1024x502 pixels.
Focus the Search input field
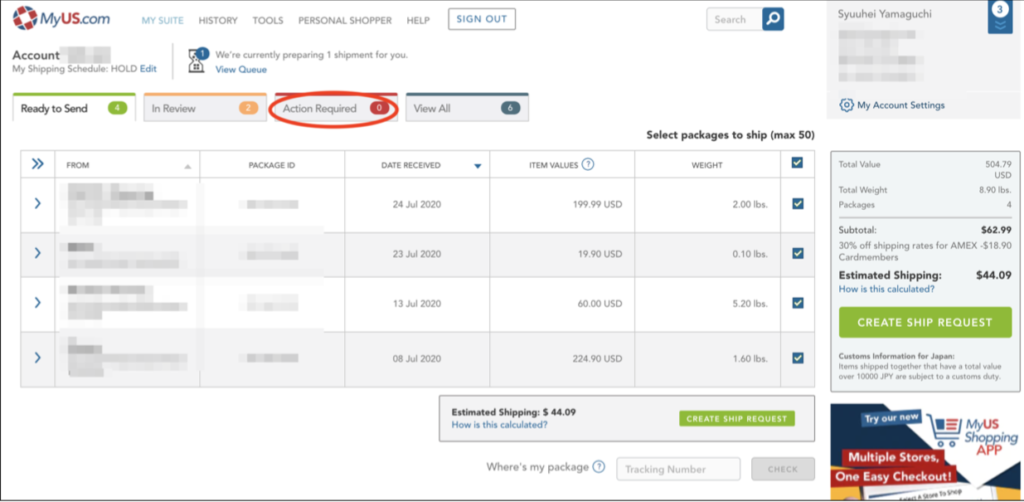735,19
